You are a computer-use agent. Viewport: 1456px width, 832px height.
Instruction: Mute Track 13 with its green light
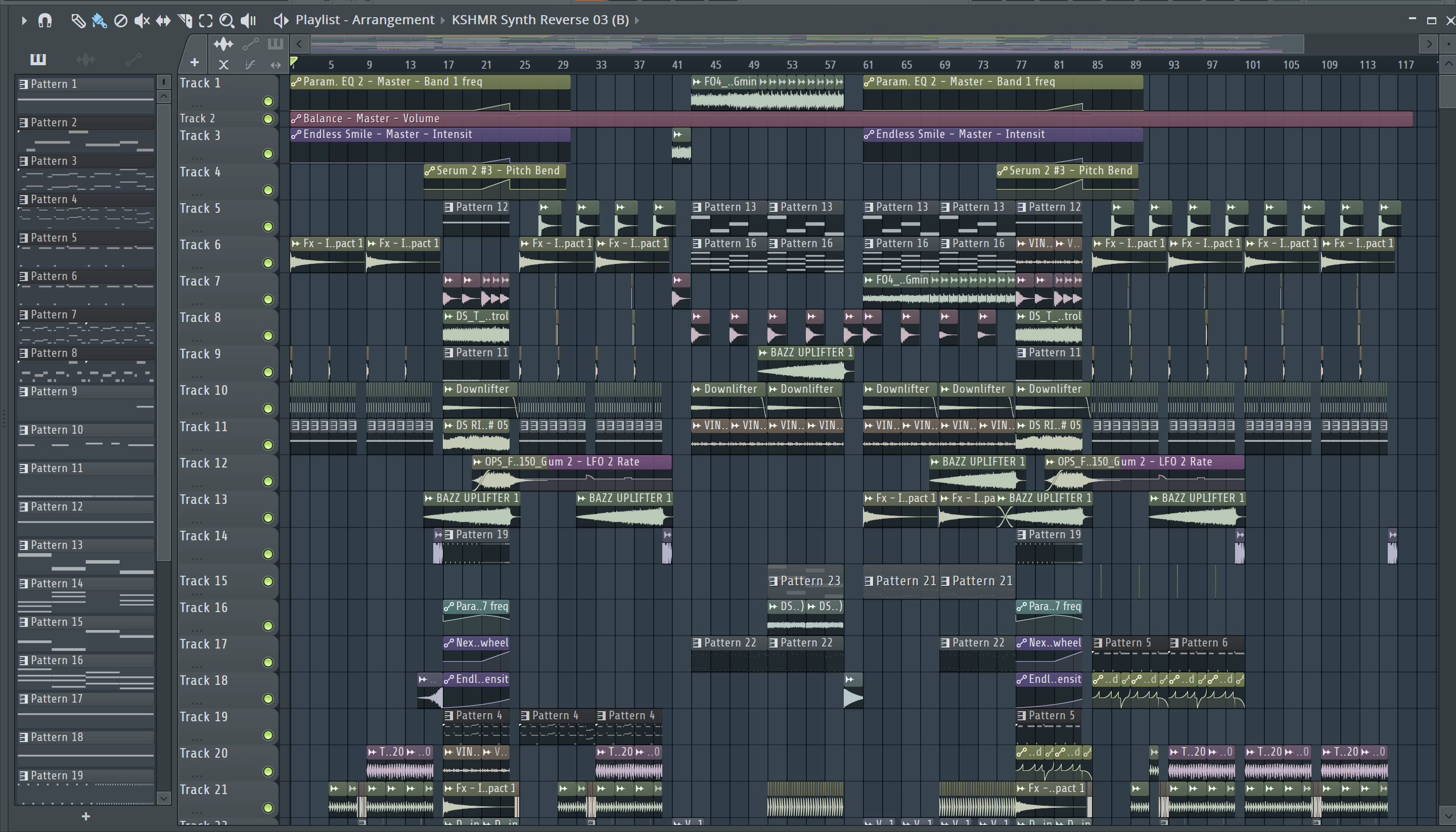click(x=268, y=518)
